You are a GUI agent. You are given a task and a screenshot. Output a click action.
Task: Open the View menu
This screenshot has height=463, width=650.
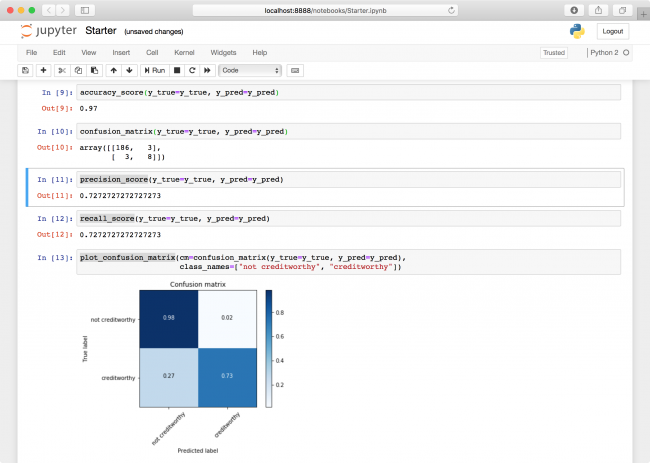pos(89,53)
